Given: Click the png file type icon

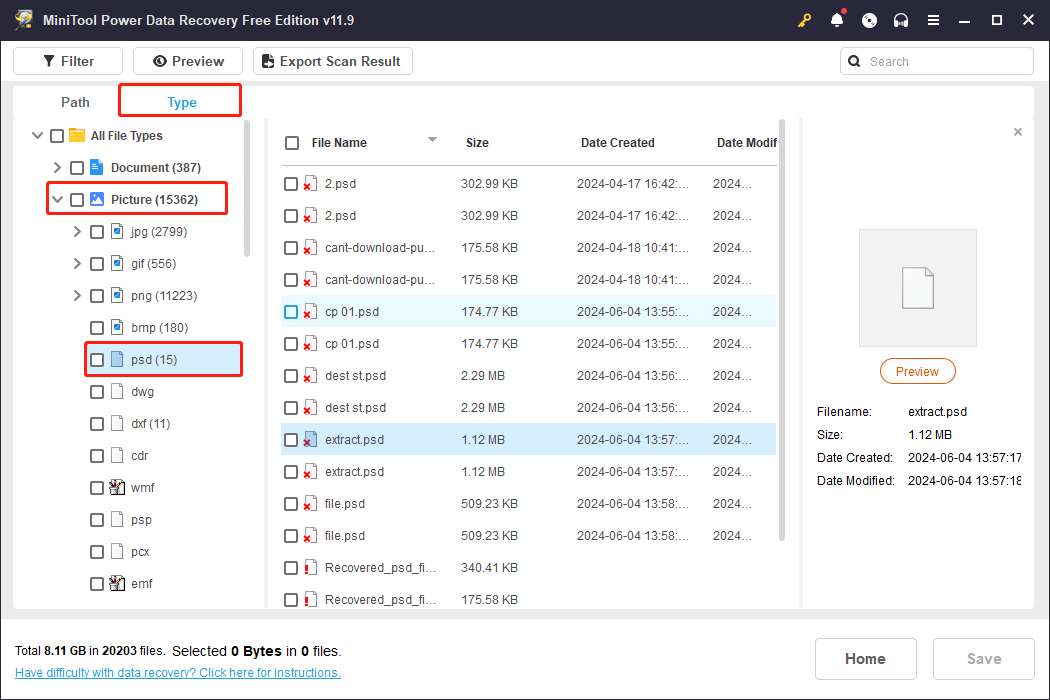Looking at the screenshot, I should pyautogui.click(x=117, y=295).
